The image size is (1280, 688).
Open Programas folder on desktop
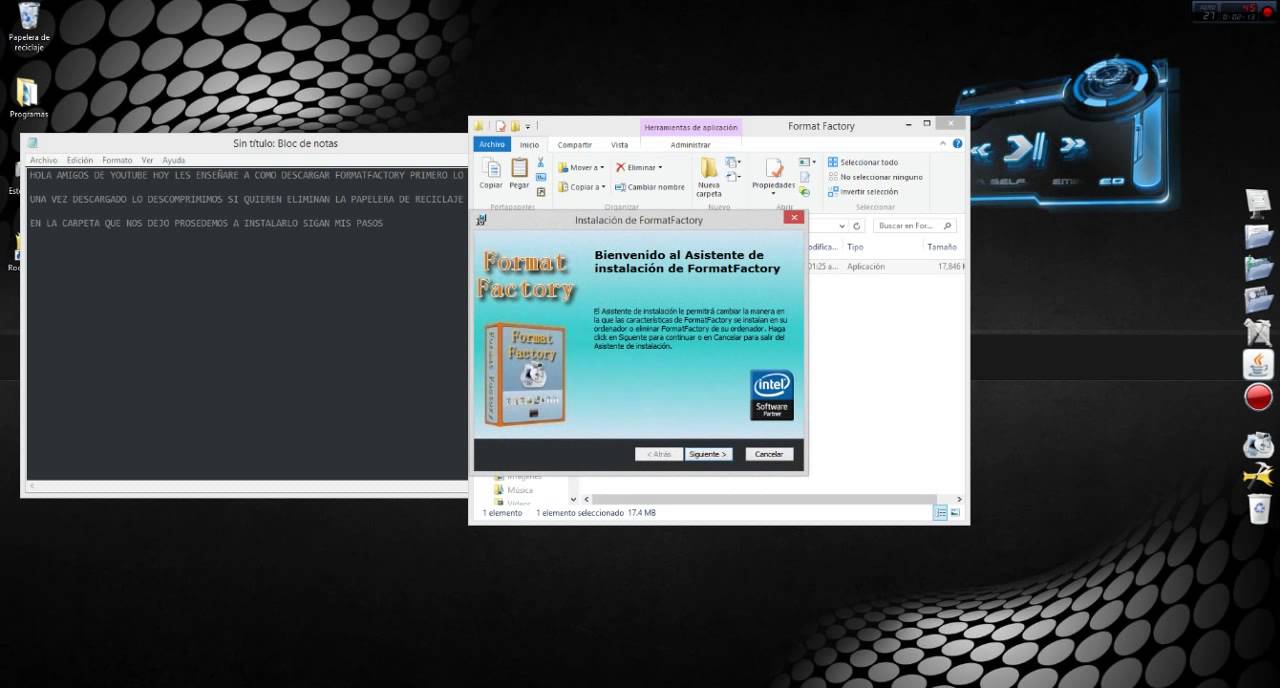coord(28,98)
